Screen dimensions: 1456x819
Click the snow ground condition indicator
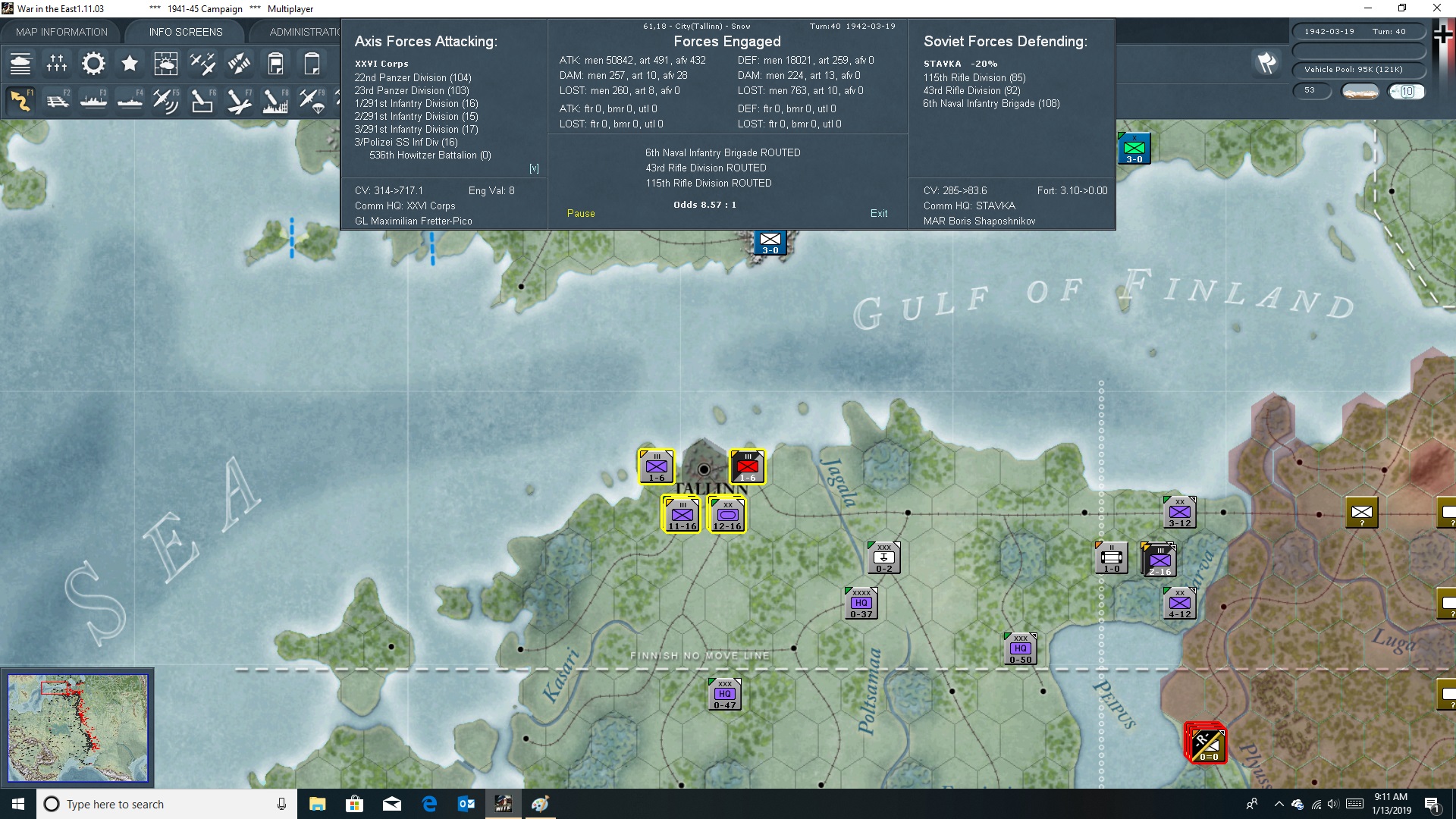[x=1360, y=92]
